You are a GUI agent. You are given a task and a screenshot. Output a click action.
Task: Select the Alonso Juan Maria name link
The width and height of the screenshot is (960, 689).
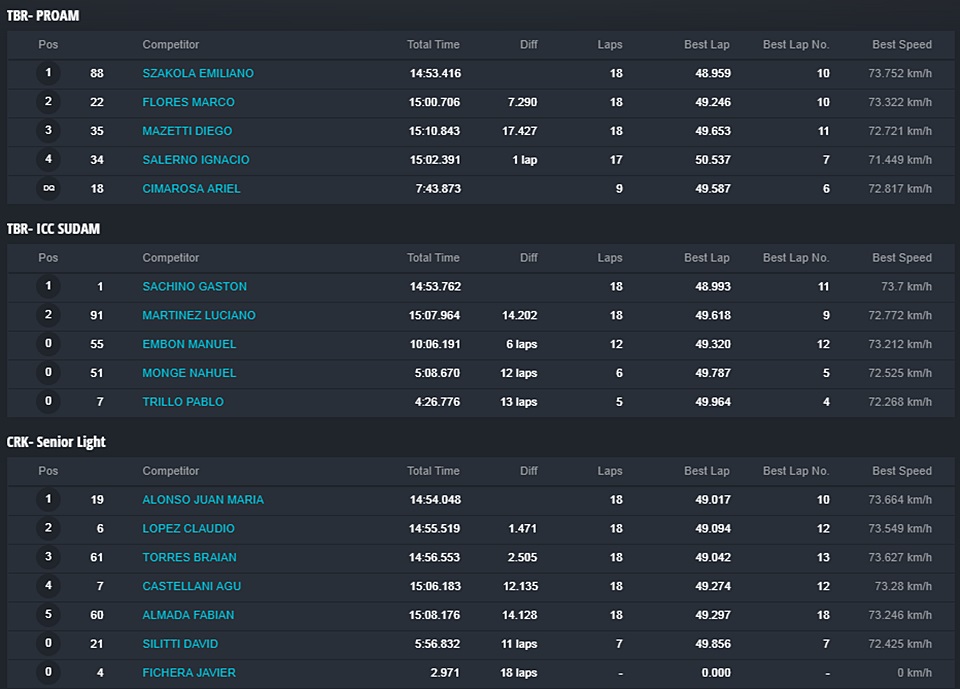point(203,500)
